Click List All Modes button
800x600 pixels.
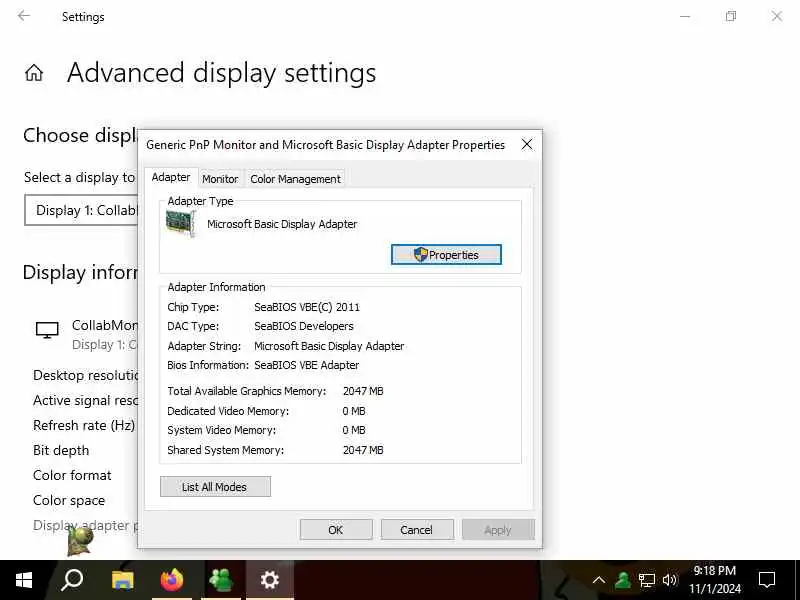click(215, 487)
